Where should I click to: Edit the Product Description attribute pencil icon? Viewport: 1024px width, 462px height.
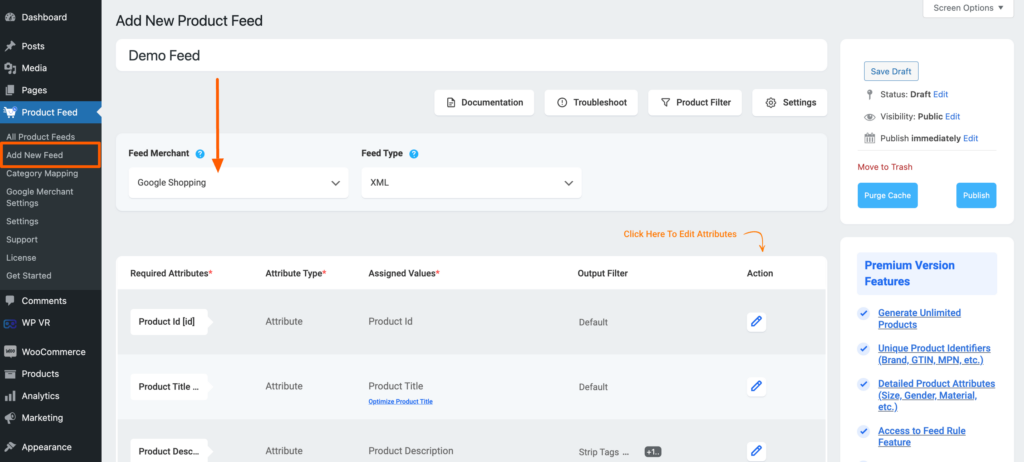pyautogui.click(x=756, y=451)
